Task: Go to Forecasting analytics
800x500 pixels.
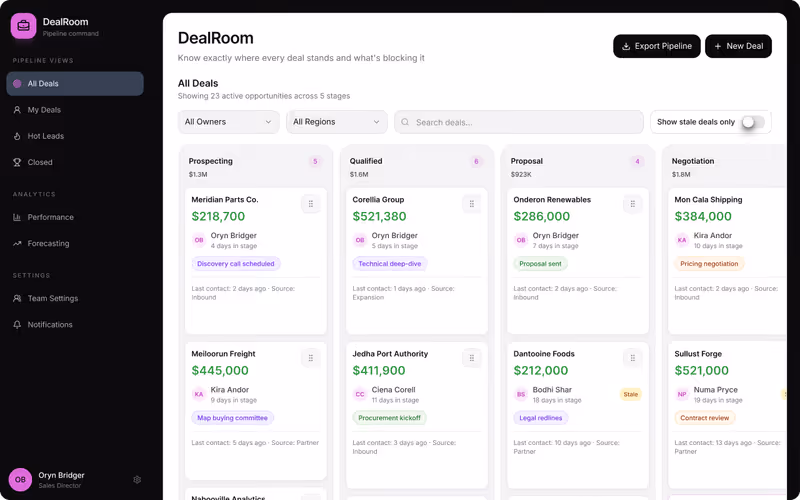Action: (75, 243)
